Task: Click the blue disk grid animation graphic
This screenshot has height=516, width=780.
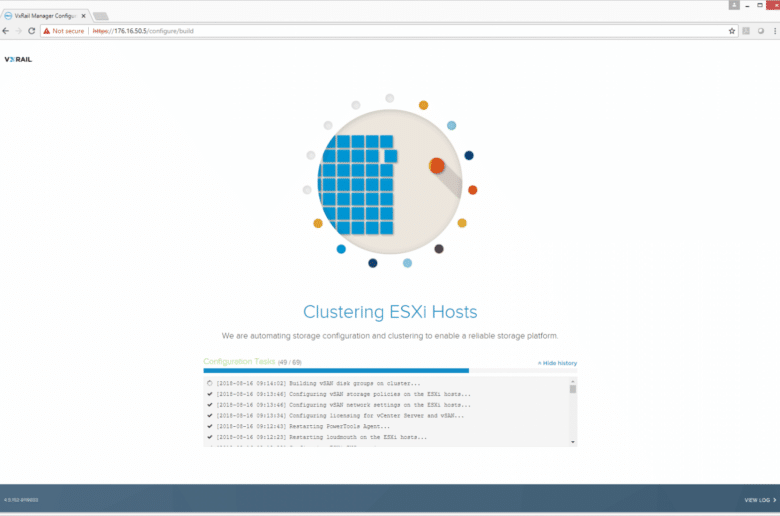Action: pos(357,184)
